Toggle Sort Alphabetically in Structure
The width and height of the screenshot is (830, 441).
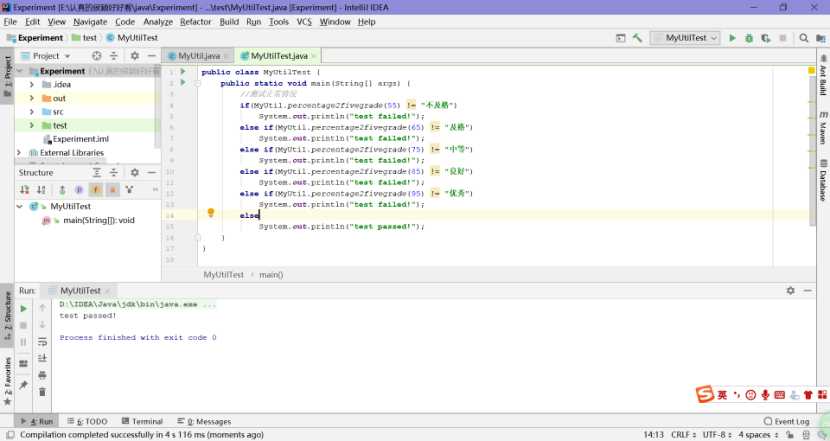[x=41, y=190]
